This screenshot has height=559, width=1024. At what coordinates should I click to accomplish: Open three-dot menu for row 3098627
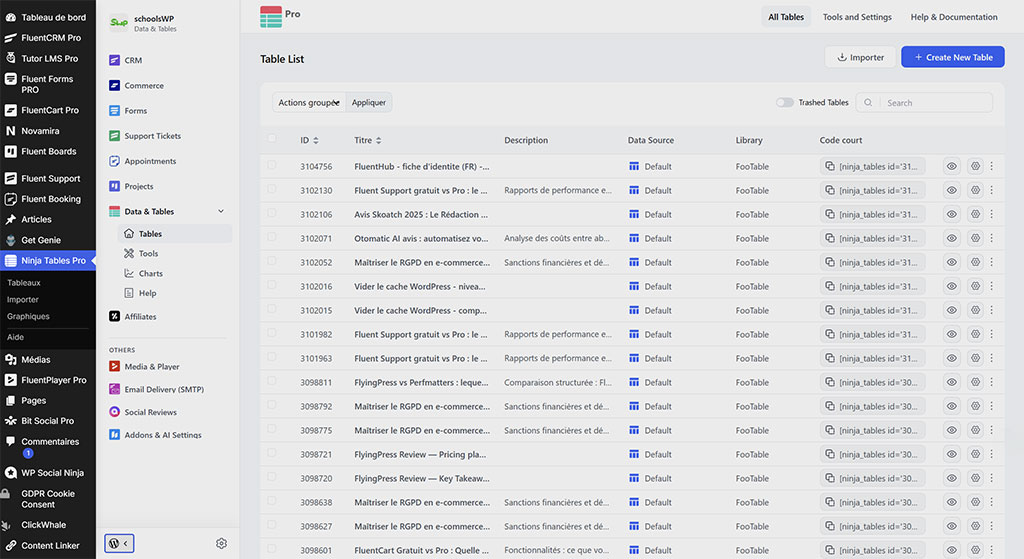coord(991,526)
